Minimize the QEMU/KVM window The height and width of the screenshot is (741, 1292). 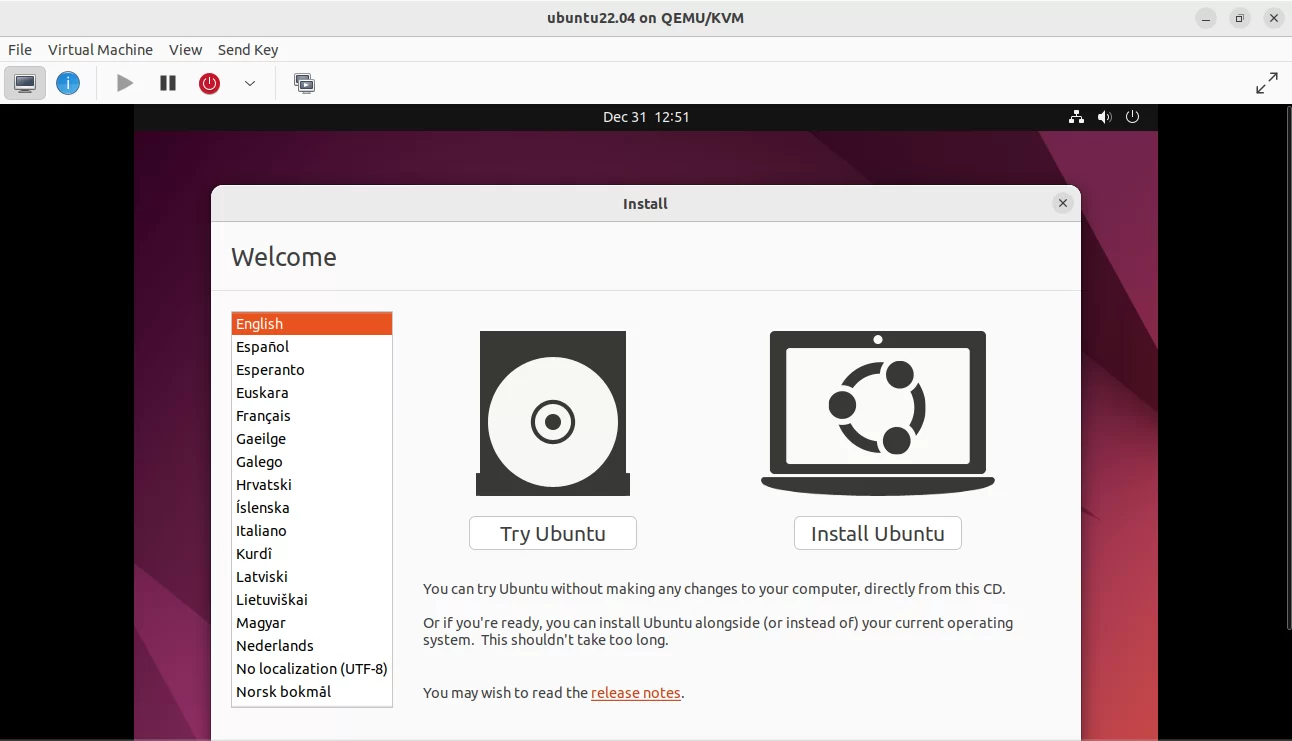pyautogui.click(x=1206, y=18)
